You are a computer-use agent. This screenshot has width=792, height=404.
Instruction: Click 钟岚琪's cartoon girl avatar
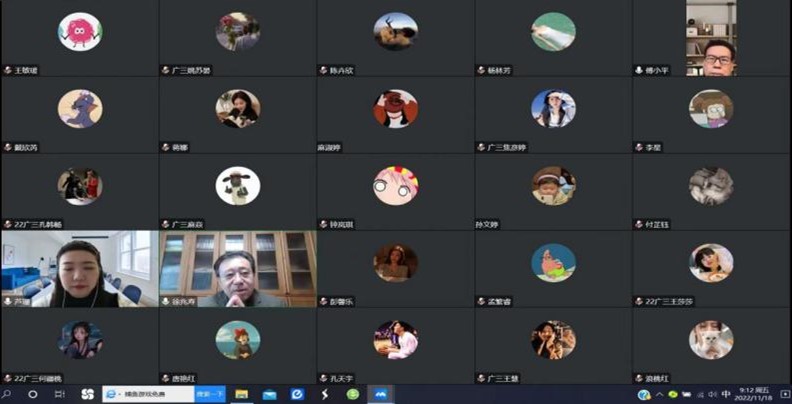pos(396,186)
